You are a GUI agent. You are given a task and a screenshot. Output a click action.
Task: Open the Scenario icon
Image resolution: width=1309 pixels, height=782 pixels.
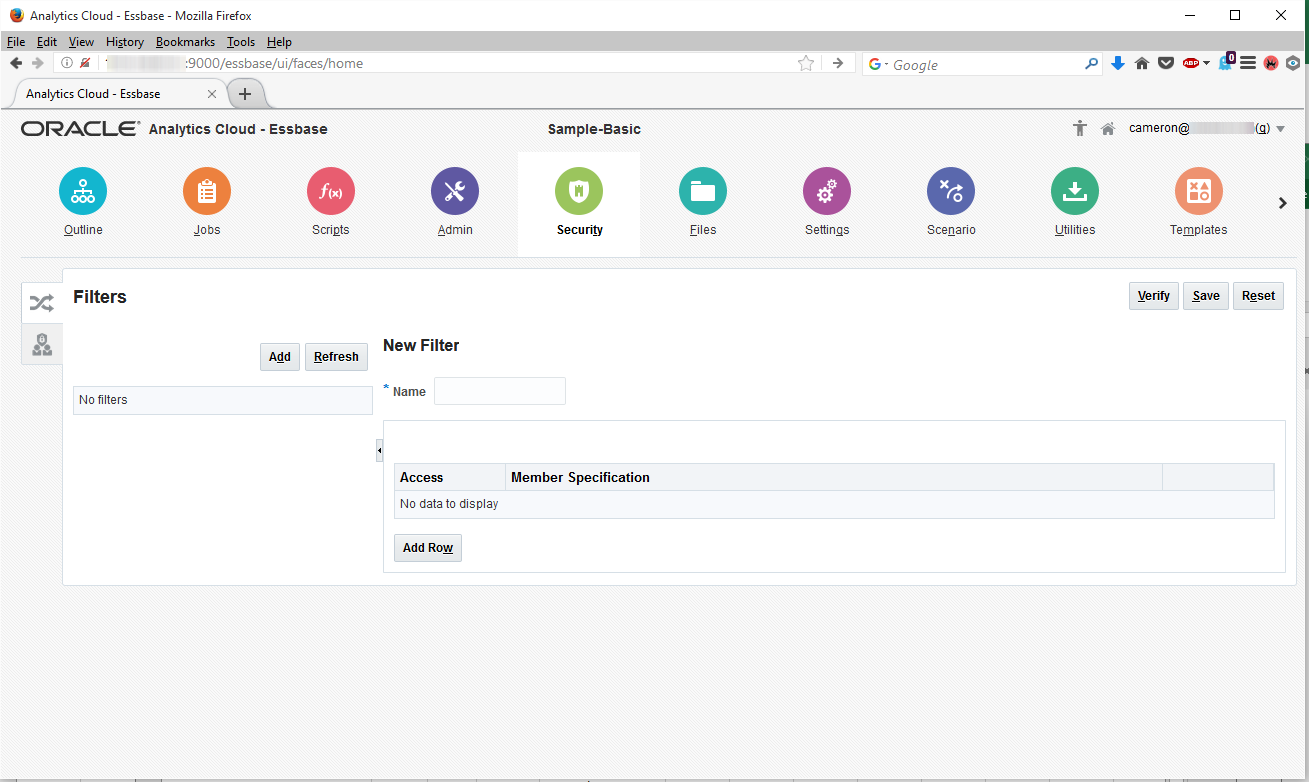click(x=951, y=191)
